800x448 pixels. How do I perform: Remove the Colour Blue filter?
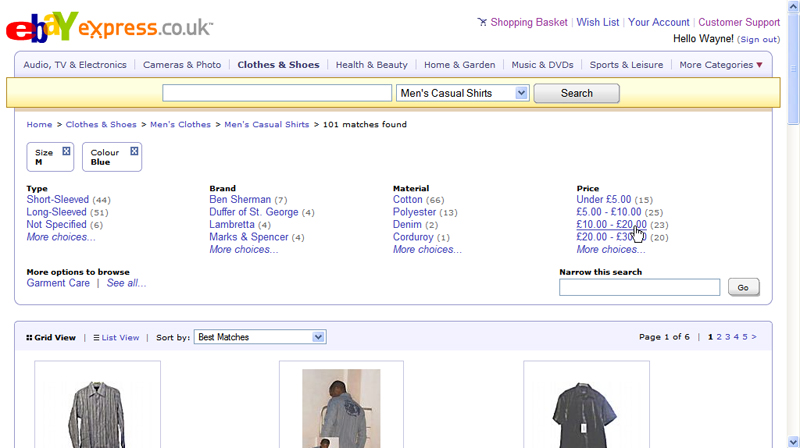134,151
